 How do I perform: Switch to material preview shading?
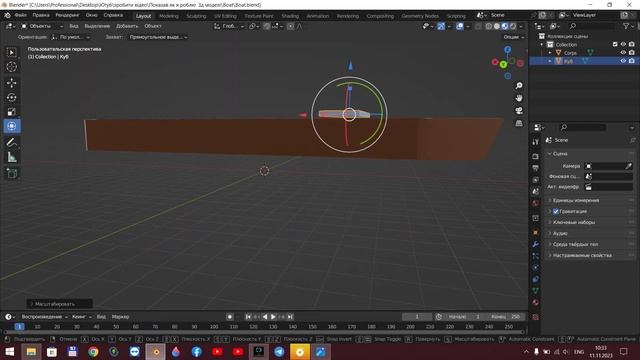click(505, 26)
